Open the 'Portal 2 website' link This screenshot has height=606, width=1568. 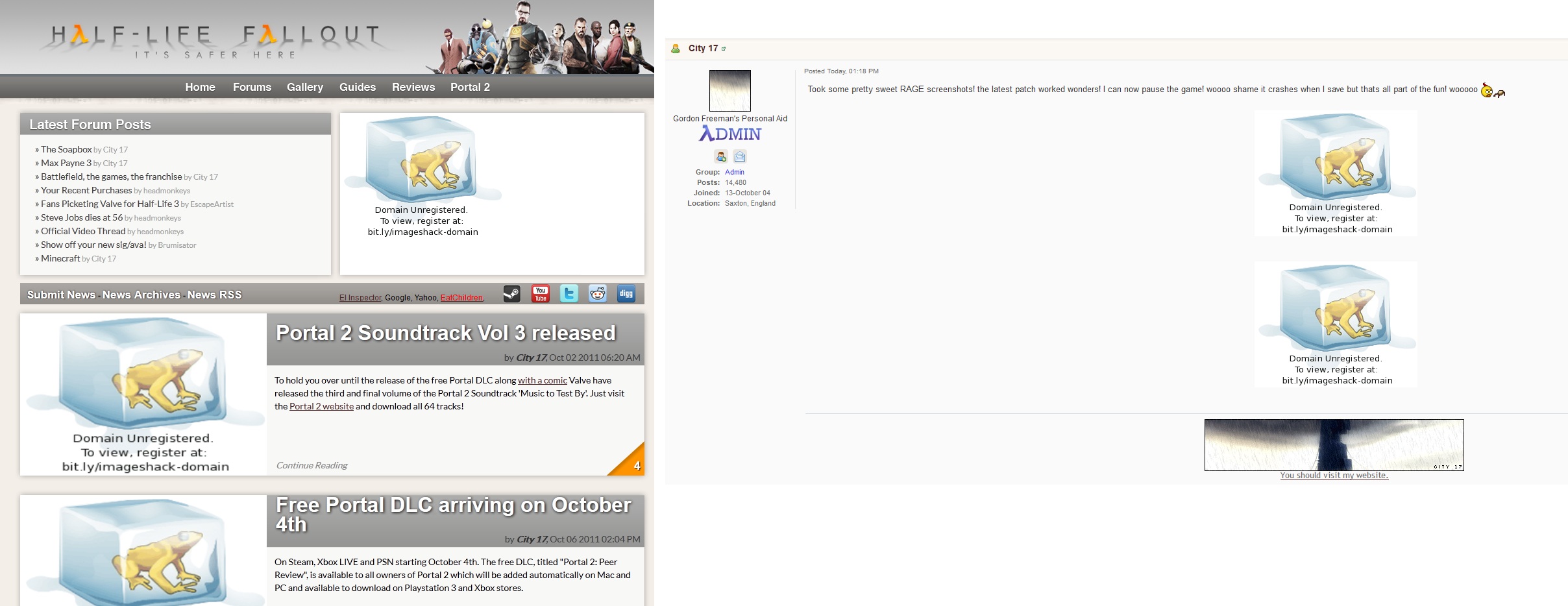click(321, 406)
